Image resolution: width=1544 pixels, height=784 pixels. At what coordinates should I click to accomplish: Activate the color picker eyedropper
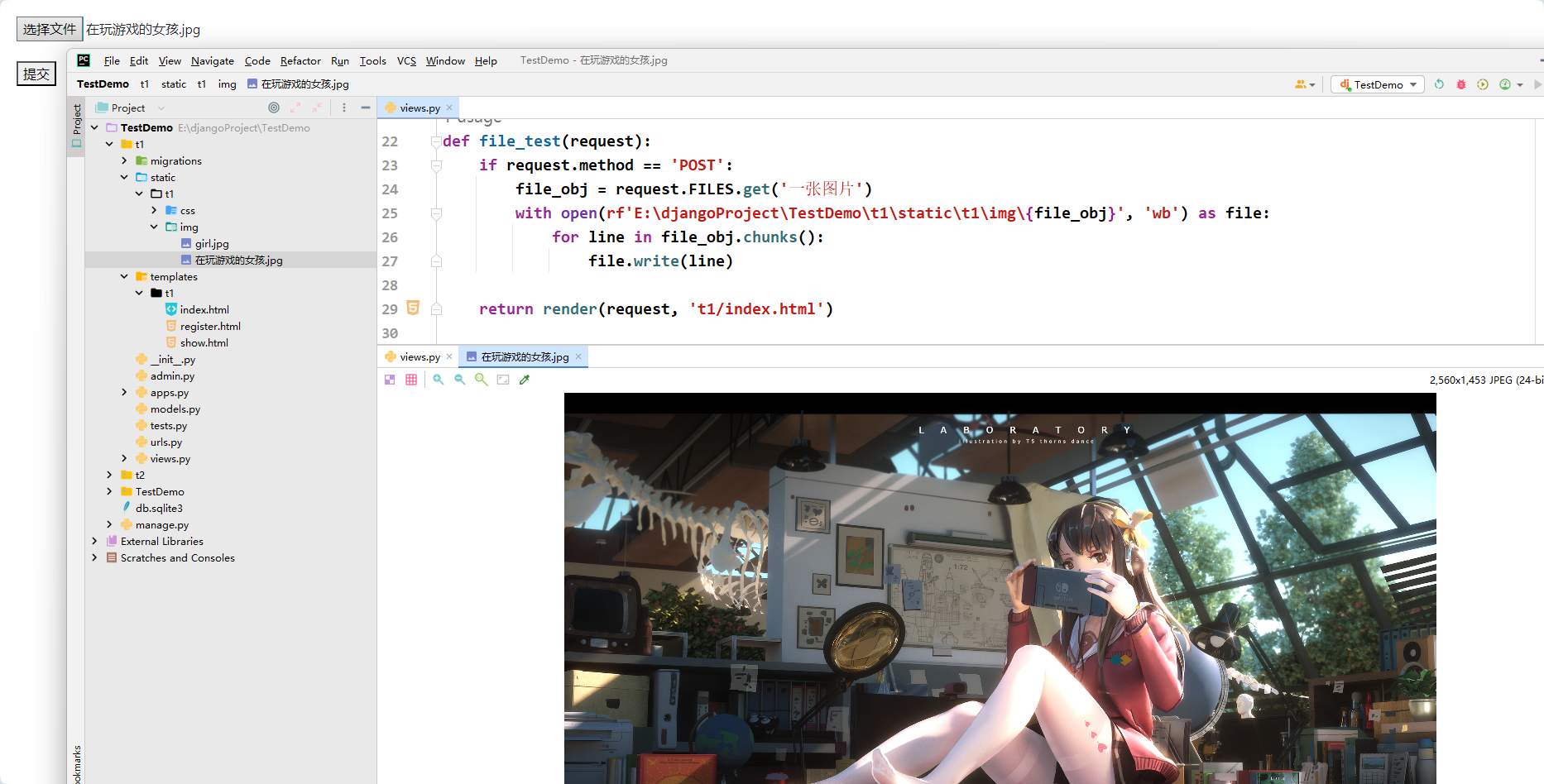(525, 380)
